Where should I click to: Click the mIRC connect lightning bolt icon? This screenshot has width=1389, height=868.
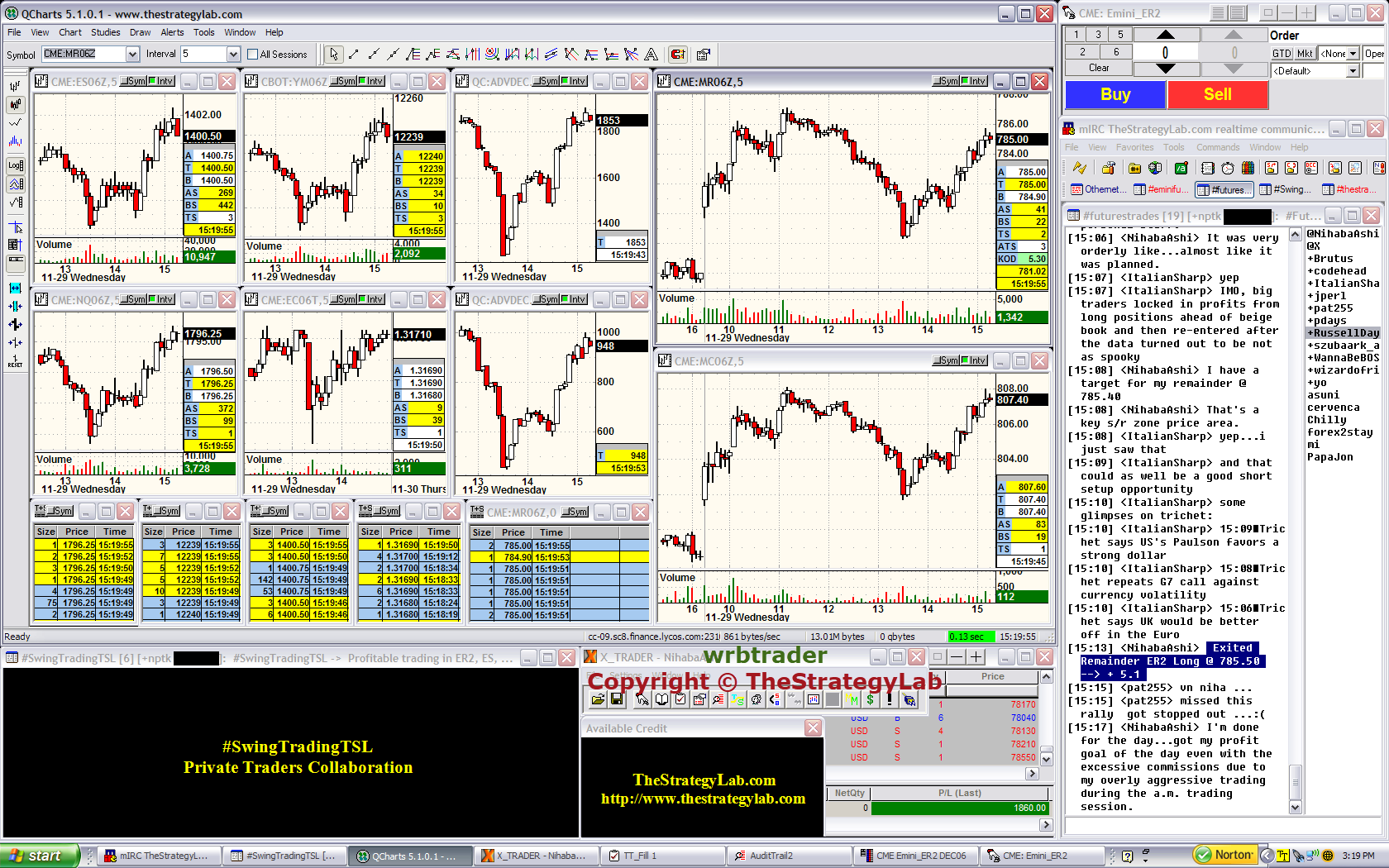tap(1079, 168)
